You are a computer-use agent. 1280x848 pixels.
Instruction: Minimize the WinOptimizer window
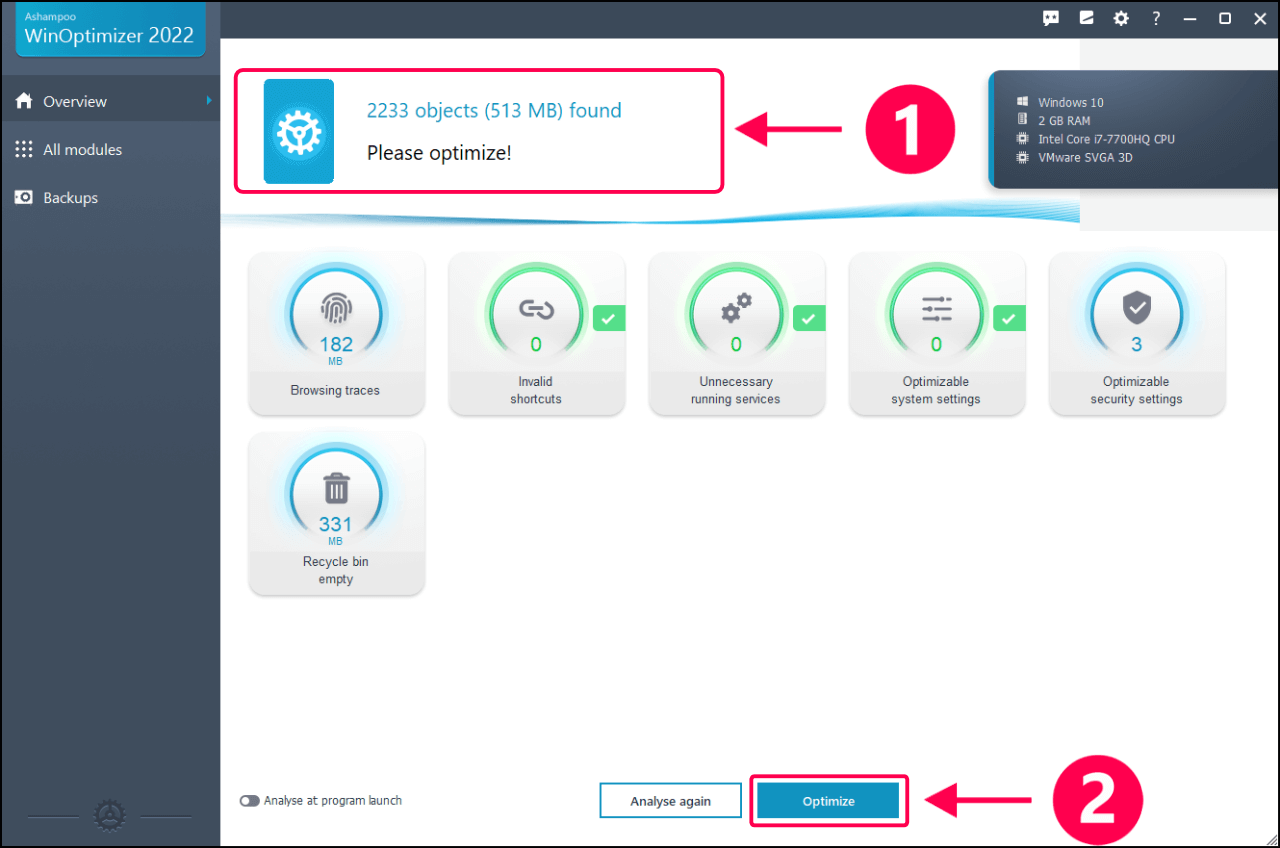click(x=1189, y=18)
